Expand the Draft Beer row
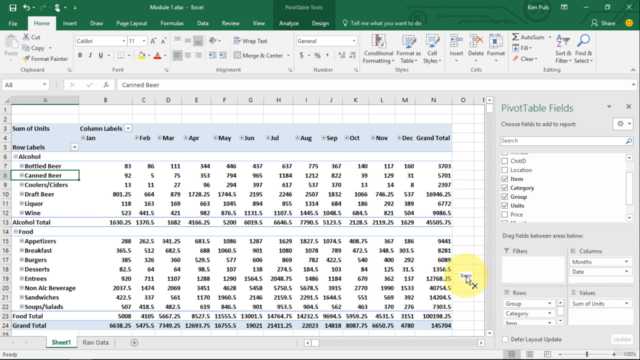 click(22, 194)
